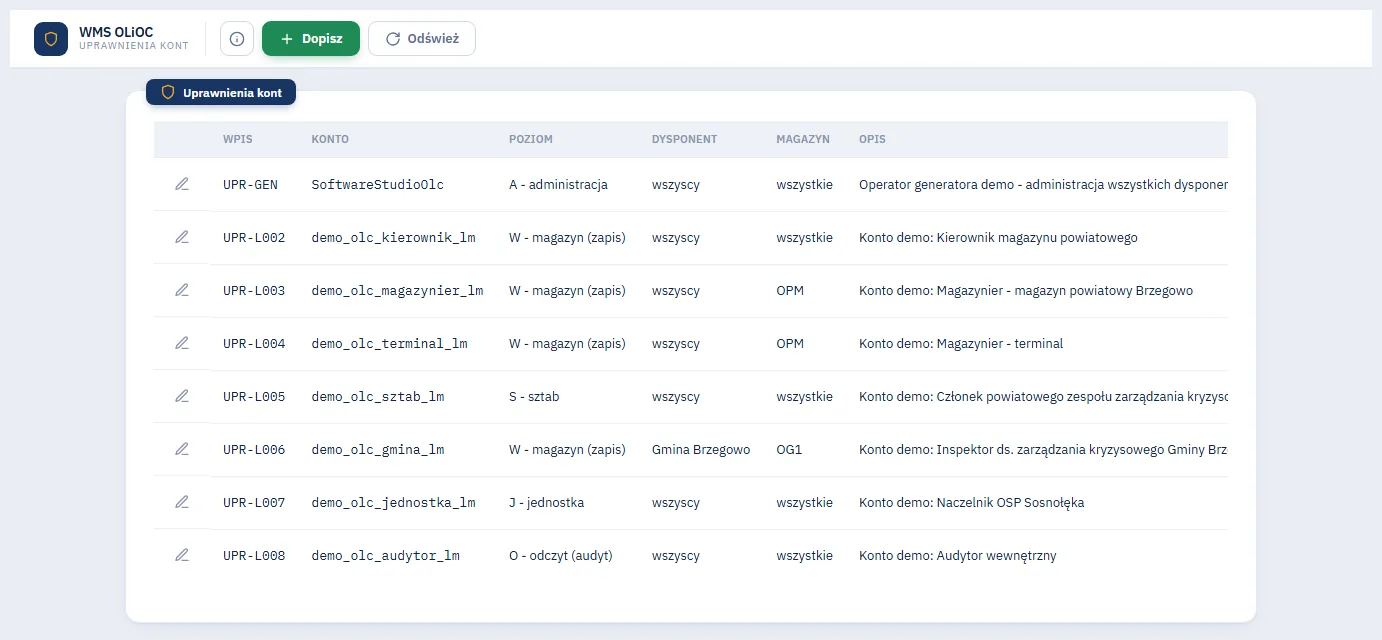This screenshot has height=640, width=1382.
Task: Click the KONTO column header
Action: (x=330, y=139)
